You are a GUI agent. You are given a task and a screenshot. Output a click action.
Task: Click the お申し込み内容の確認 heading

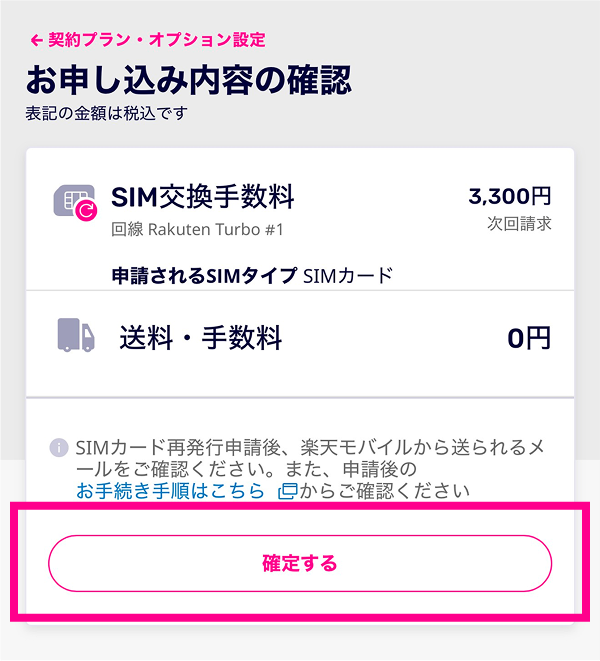(x=189, y=79)
